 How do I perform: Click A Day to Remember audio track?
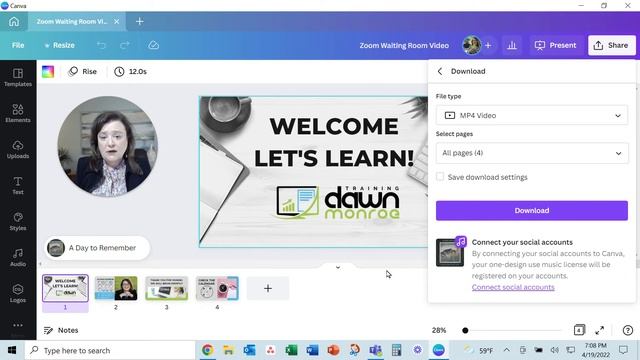(x=97, y=248)
